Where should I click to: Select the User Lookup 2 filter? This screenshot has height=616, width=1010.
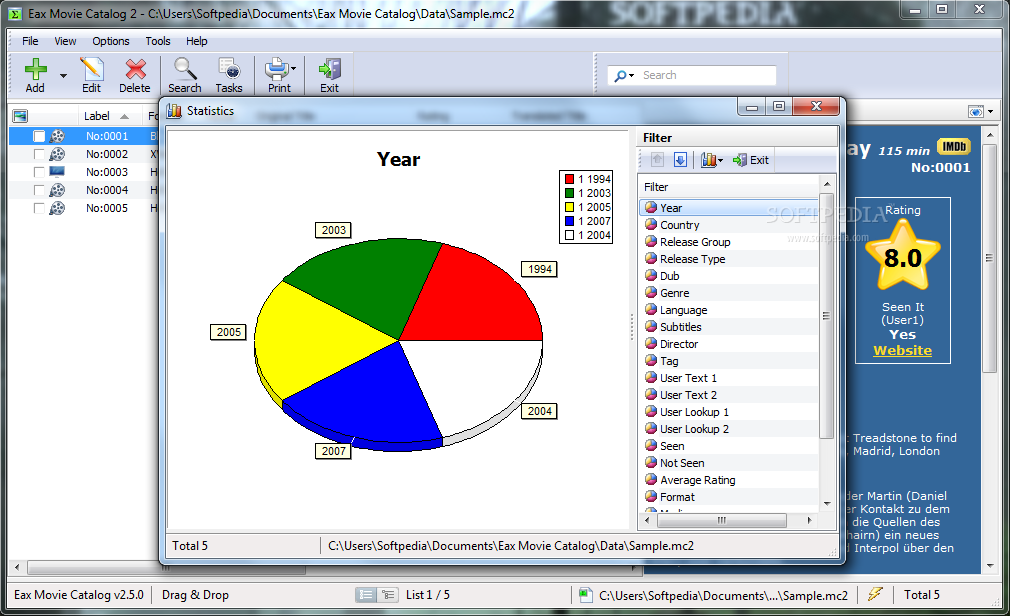tap(730, 428)
